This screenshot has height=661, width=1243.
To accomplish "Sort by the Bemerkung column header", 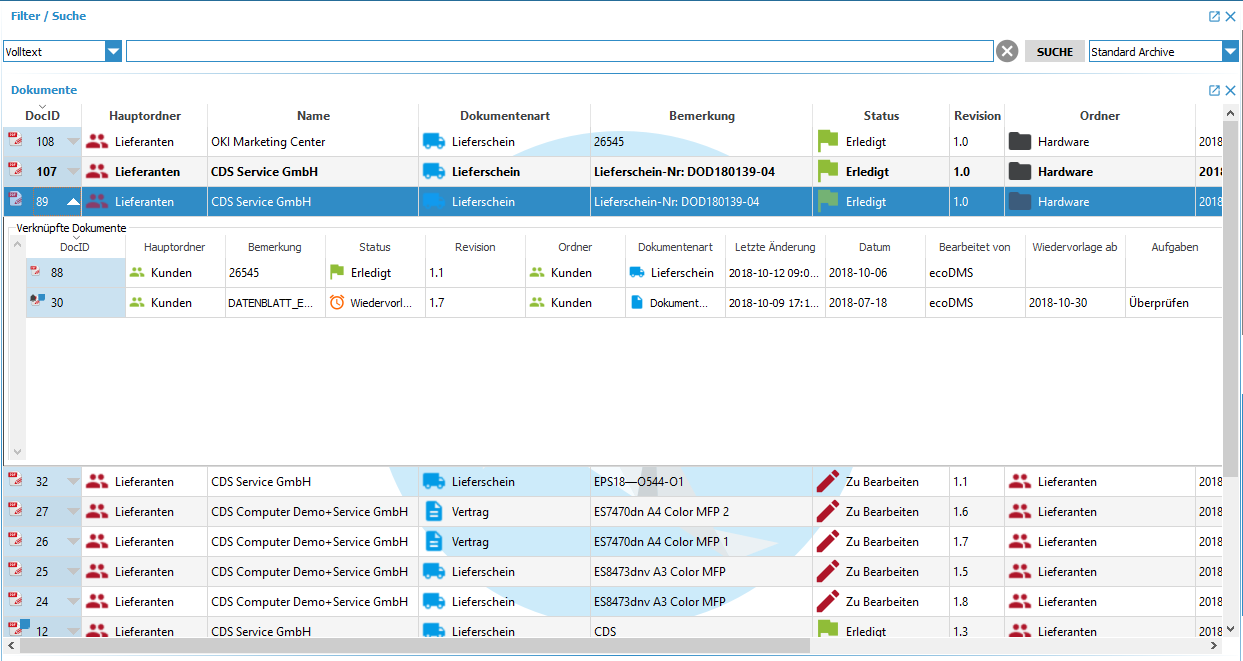I will click(x=701, y=116).
